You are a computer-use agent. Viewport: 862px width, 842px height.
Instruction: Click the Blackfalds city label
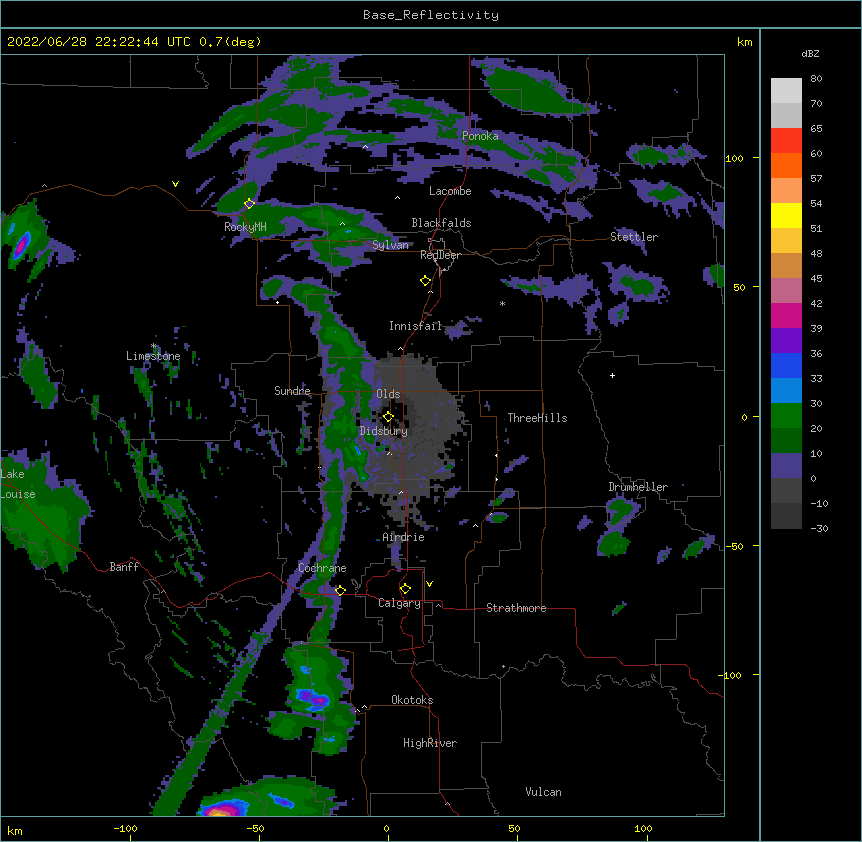[441, 223]
